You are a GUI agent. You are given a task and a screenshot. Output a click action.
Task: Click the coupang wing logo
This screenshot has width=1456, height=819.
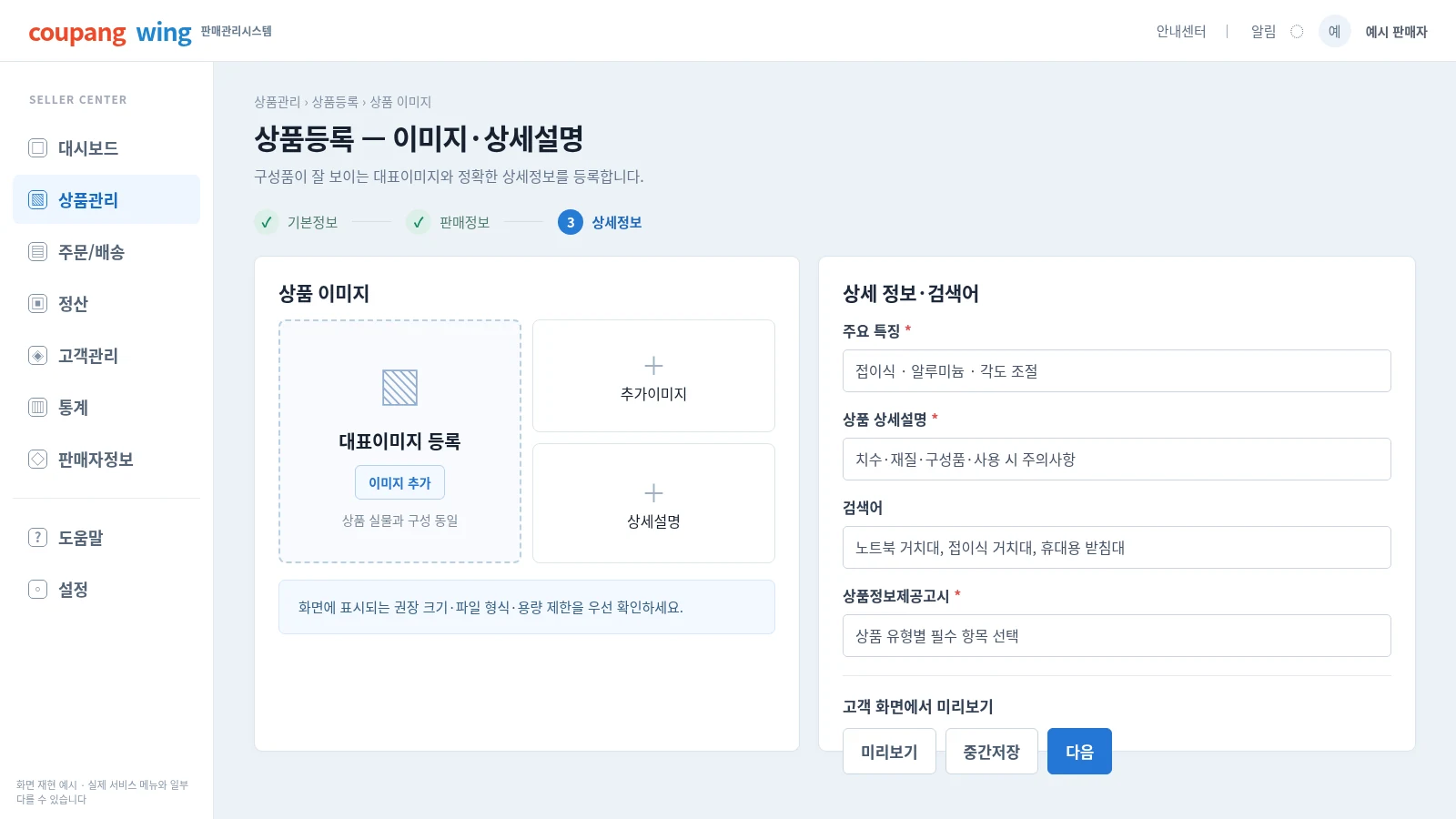(110, 33)
